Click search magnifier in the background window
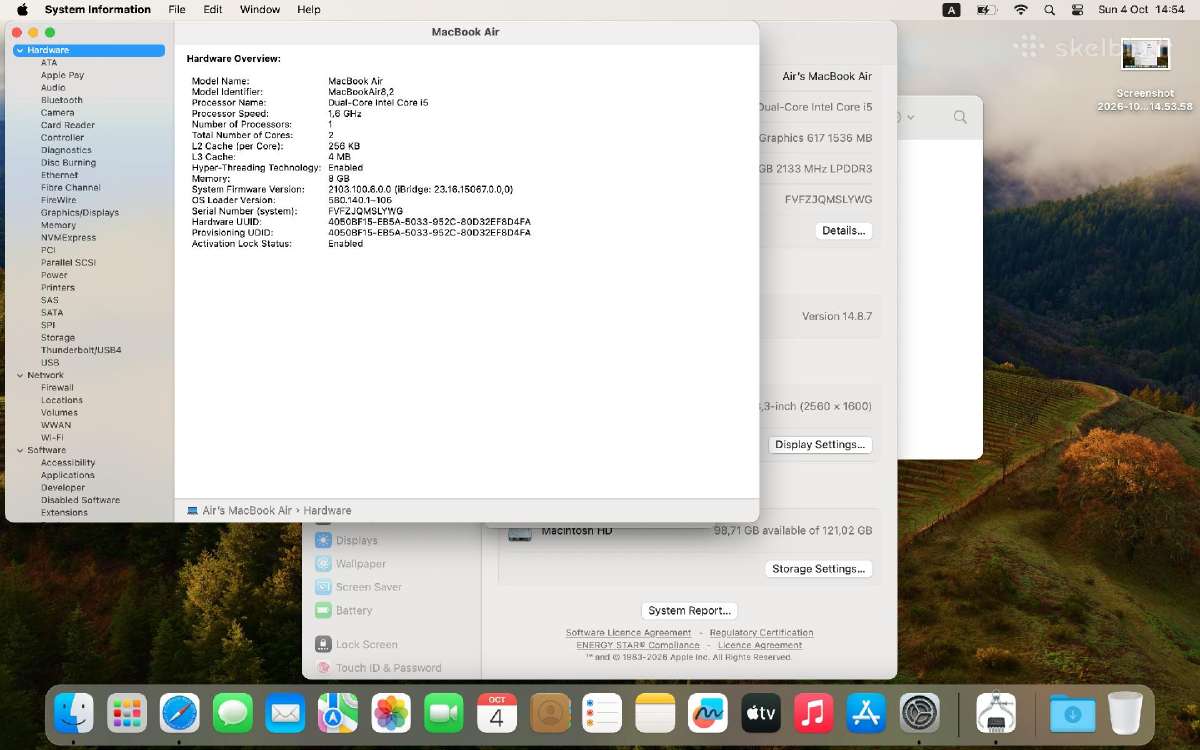Image resolution: width=1200 pixels, height=750 pixels. 960,117
